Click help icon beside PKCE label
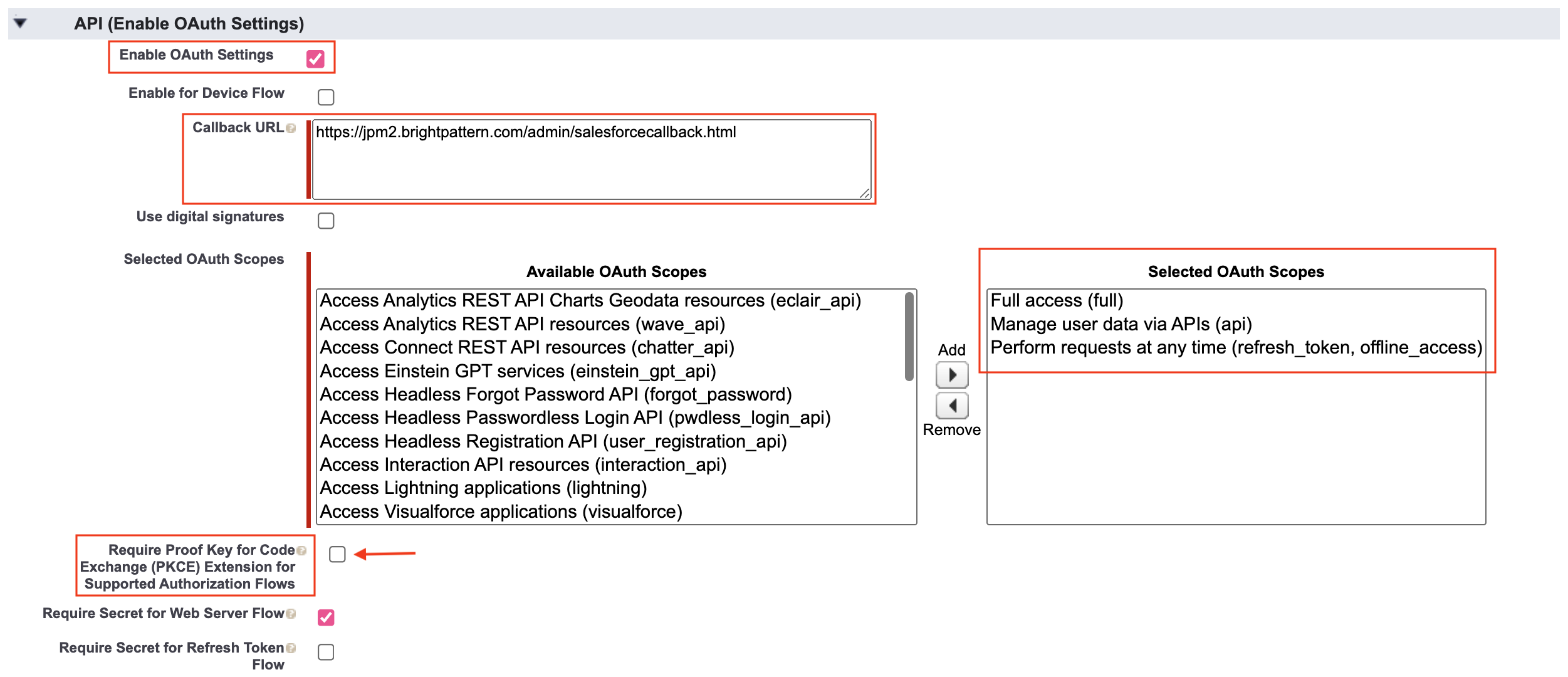 pos(301,551)
